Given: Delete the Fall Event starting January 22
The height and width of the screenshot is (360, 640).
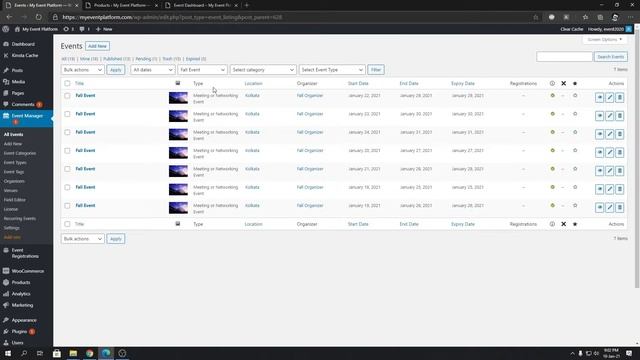Looking at the screenshot, I should [x=620, y=98].
